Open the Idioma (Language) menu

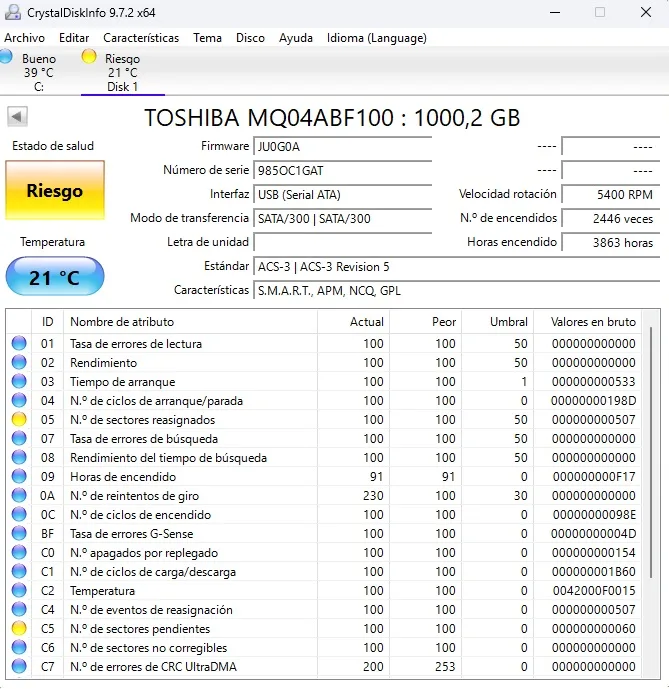pyautogui.click(x=377, y=38)
